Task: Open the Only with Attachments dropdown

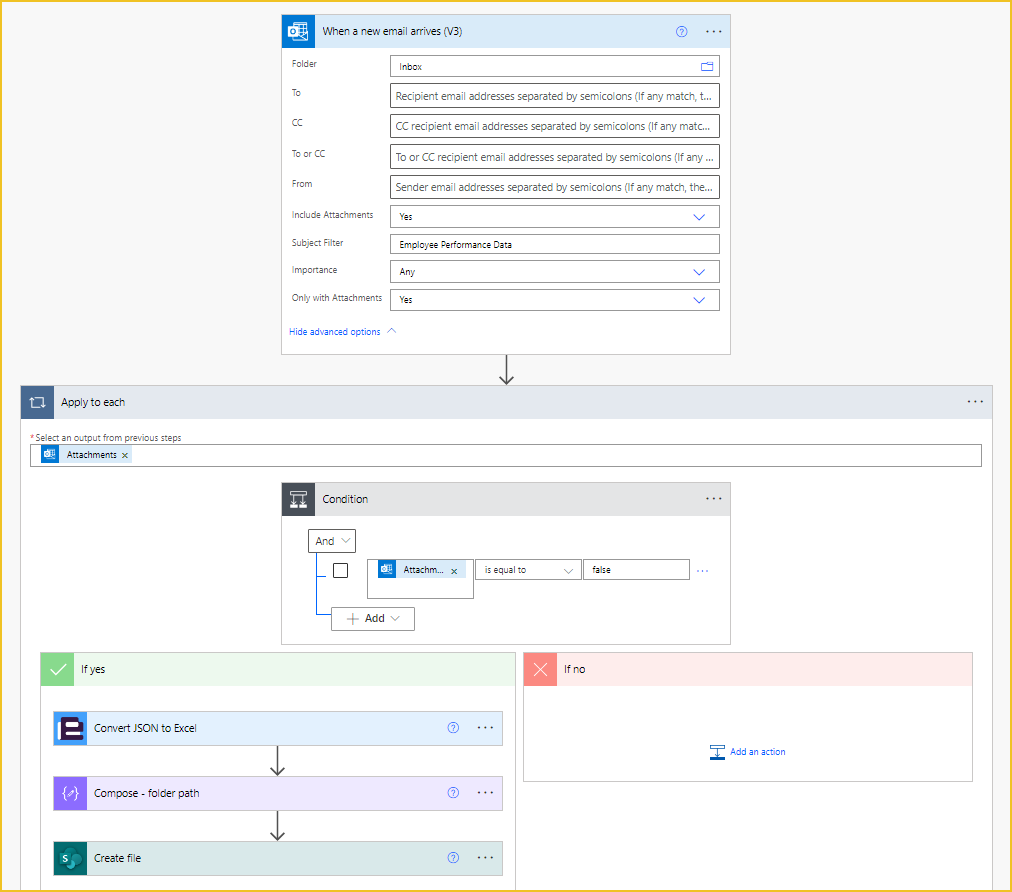Action: coord(698,300)
